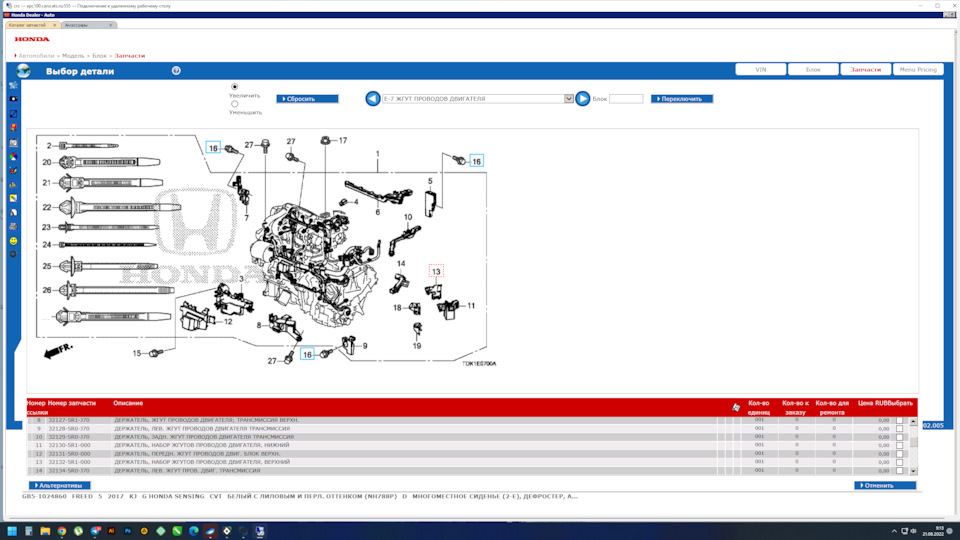This screenshot has width=960, height=540.
Task: Close the Аксессуары tab
Action: [110, 25]
